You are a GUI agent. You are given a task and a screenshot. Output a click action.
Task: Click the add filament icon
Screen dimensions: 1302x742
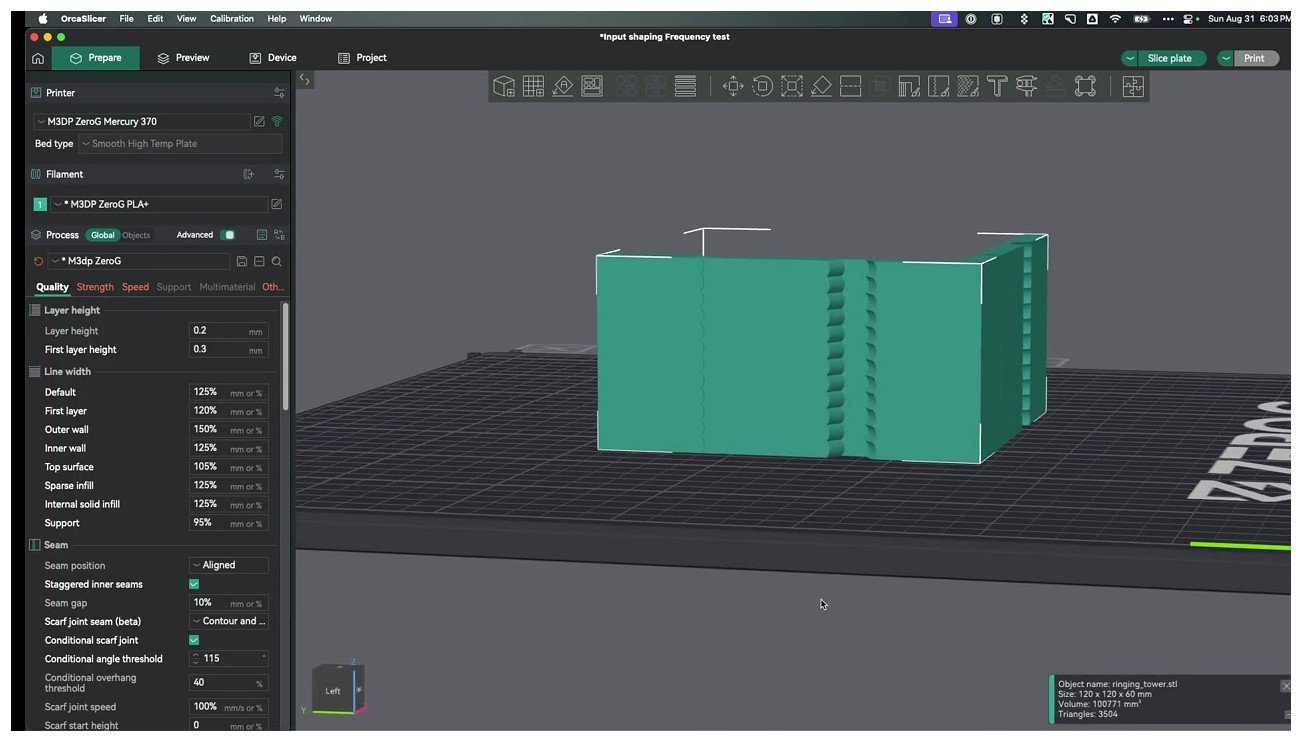pyautogui.click(x=249, y=174)
